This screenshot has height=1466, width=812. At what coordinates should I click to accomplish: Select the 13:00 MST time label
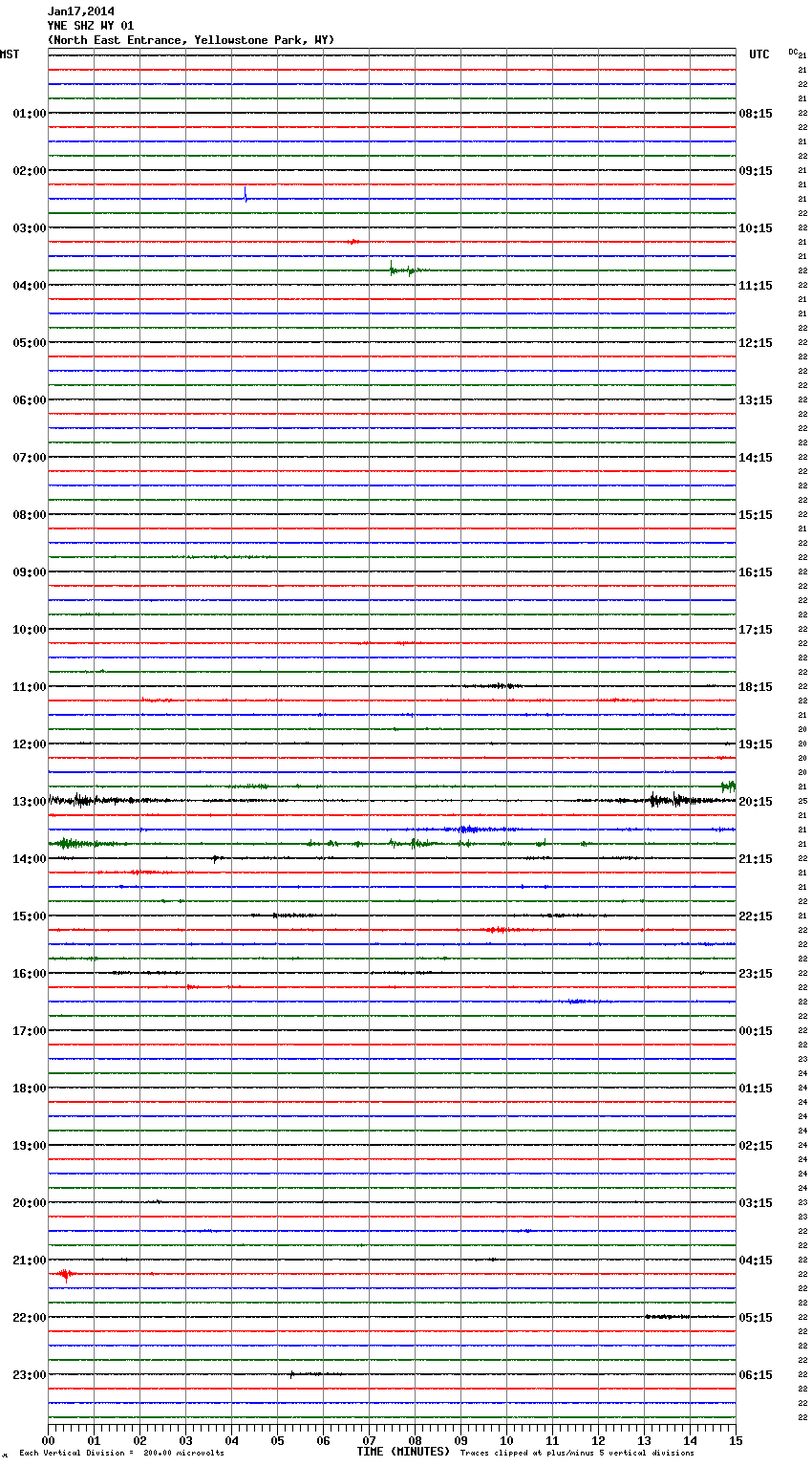click(29, 802)
